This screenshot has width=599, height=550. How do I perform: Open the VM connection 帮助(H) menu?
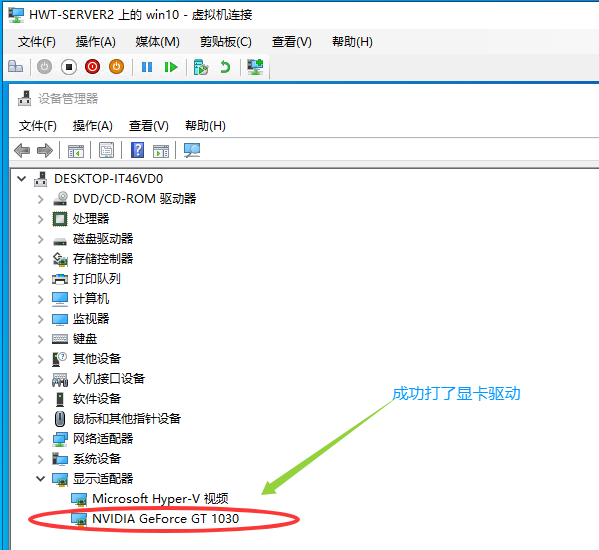pos(352,42)
